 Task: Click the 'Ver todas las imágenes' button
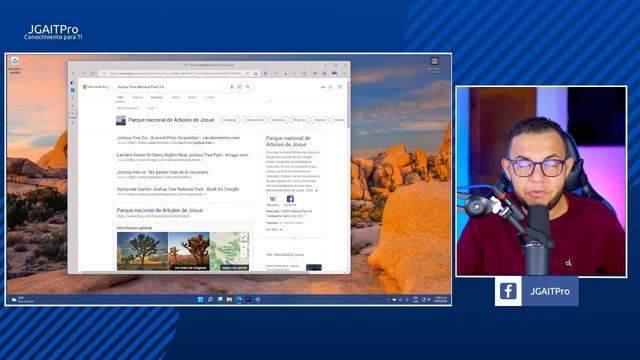tap(191, 268)
